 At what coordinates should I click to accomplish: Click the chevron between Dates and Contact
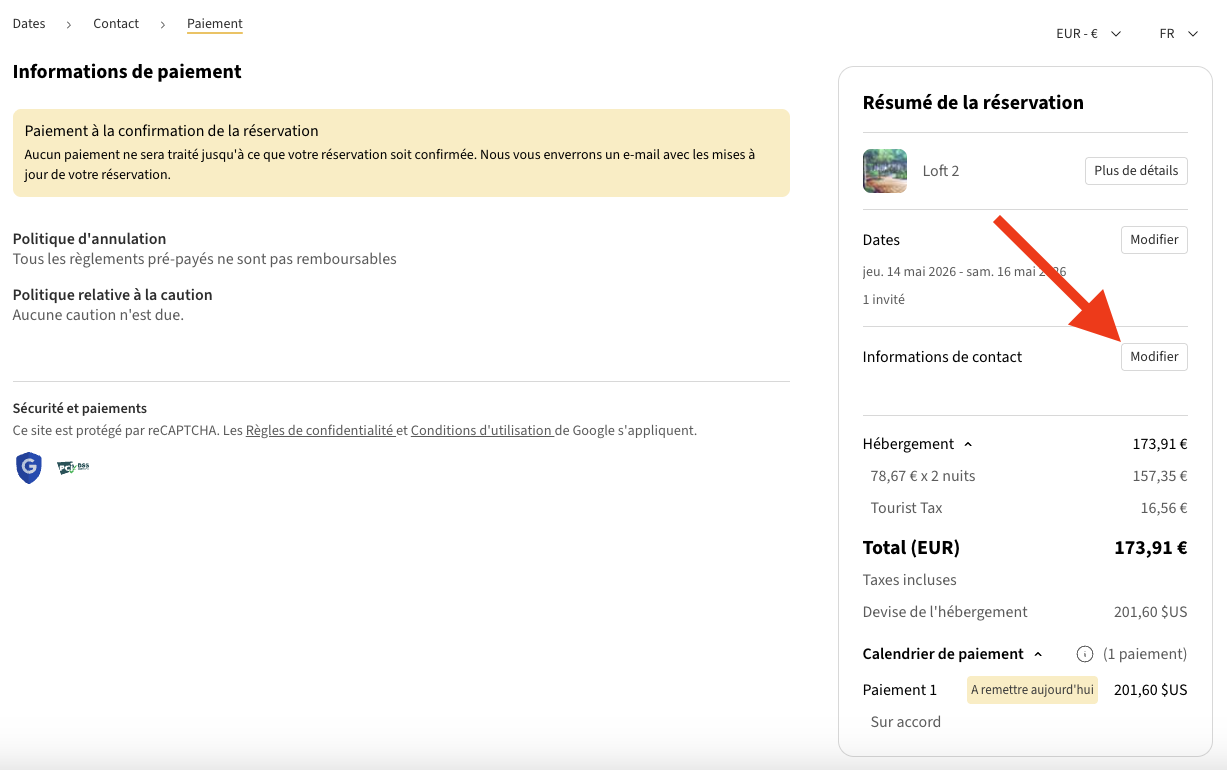click(x=69, y=24)
